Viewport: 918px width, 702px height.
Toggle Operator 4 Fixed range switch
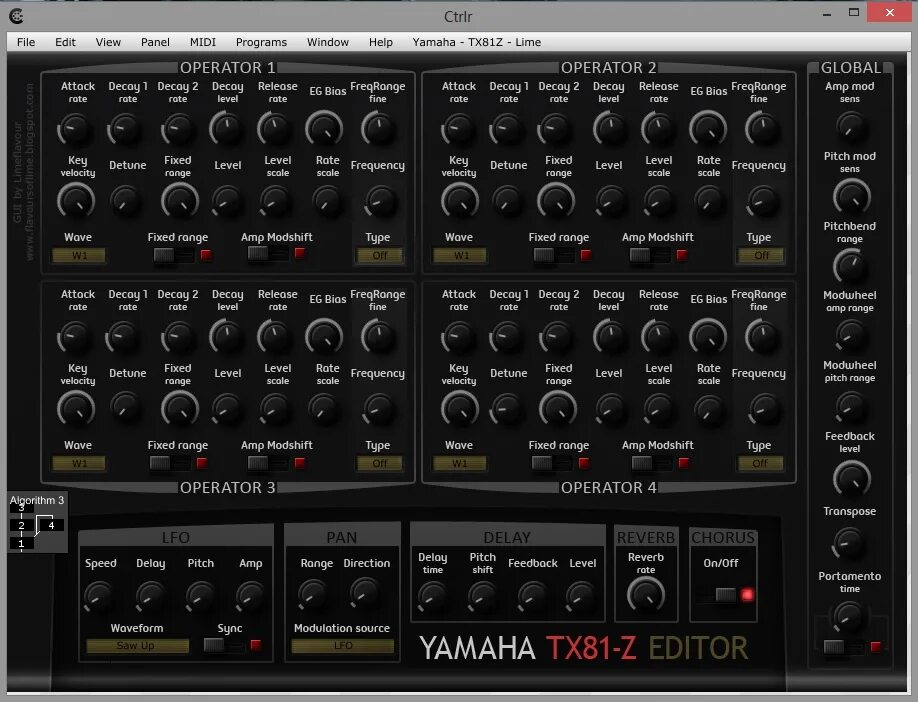click(552, 463)
